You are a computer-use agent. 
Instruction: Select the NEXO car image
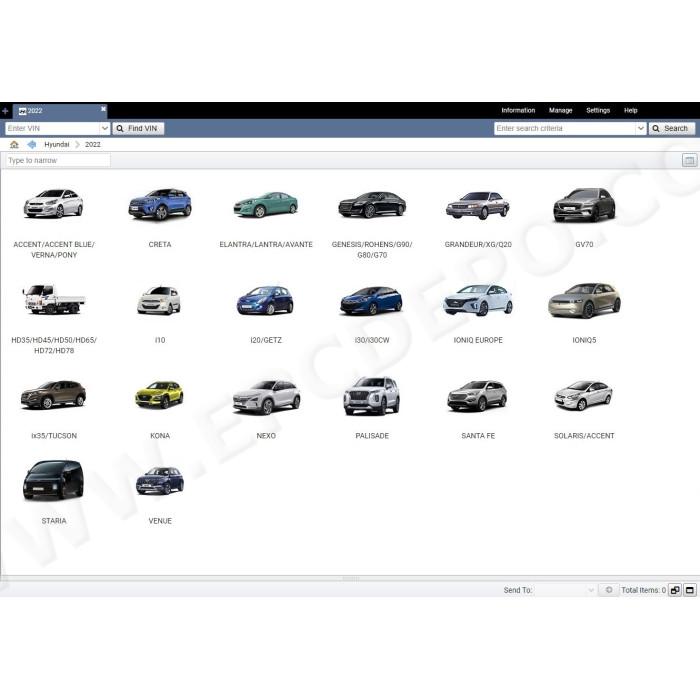point(266,396)
